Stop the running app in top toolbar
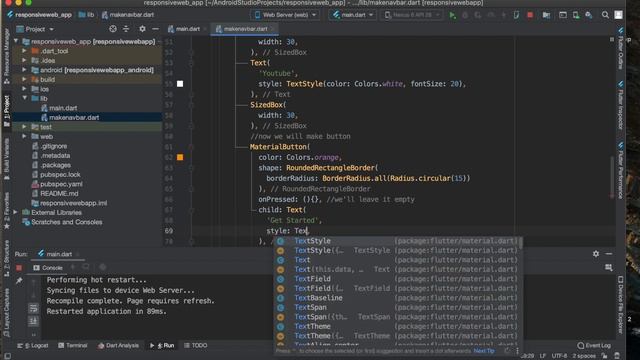 [x=530, y=15]
